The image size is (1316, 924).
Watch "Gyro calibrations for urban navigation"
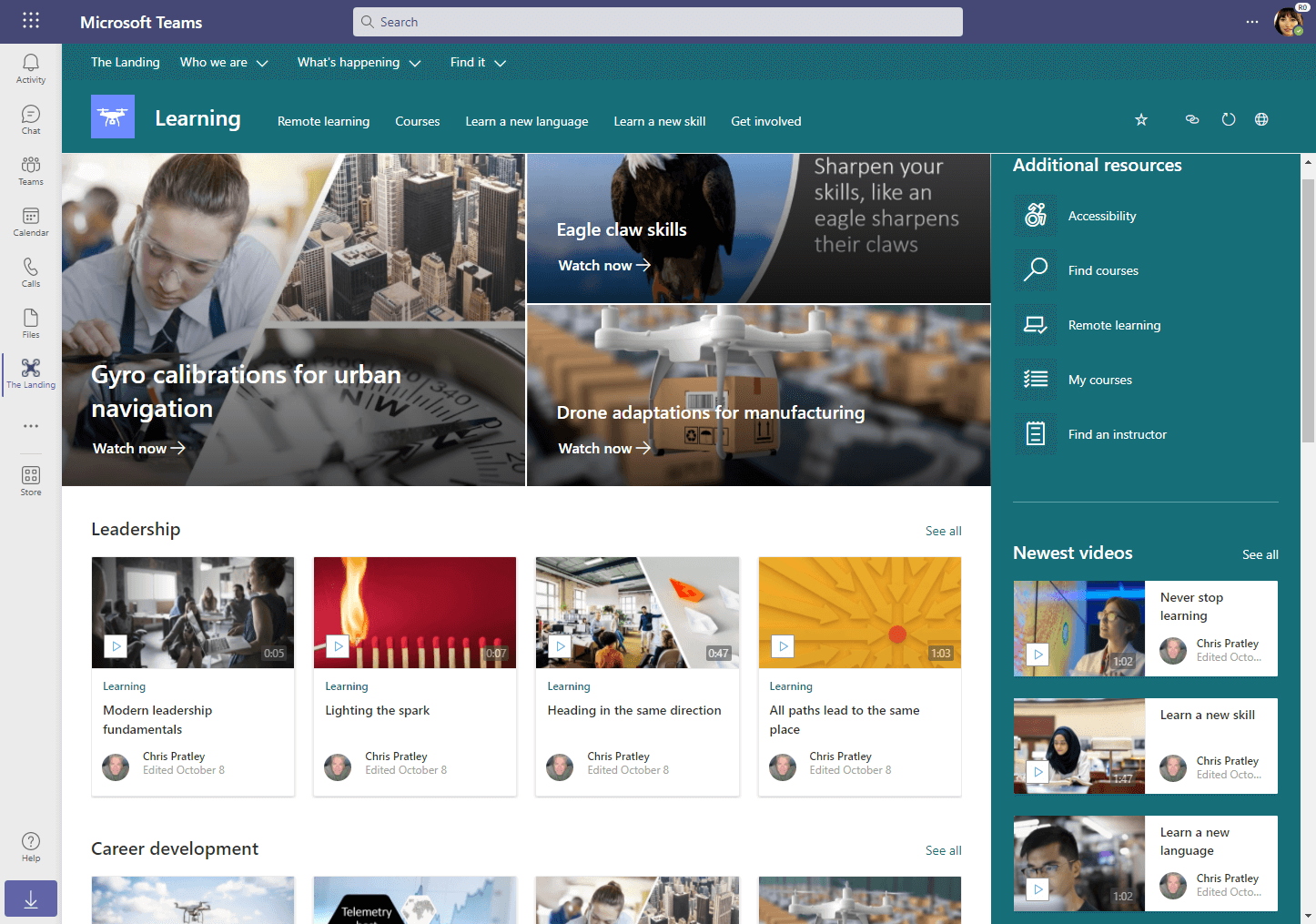(x=138, y=448)
